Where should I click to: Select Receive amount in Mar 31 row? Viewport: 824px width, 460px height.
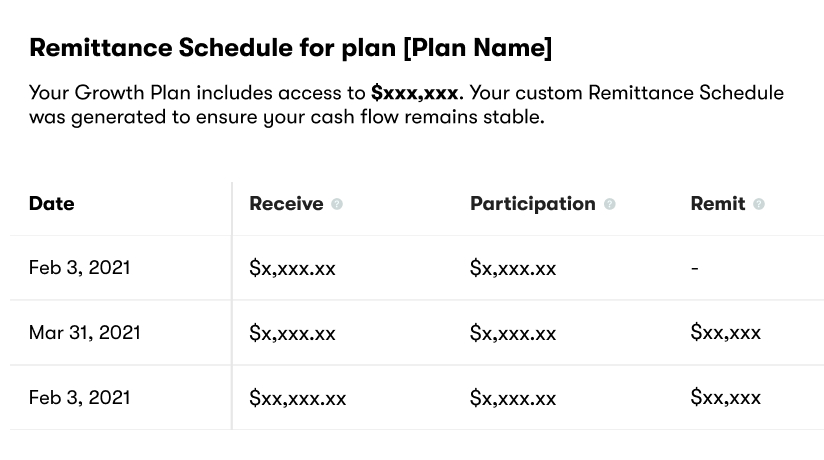tap(292, 333)
